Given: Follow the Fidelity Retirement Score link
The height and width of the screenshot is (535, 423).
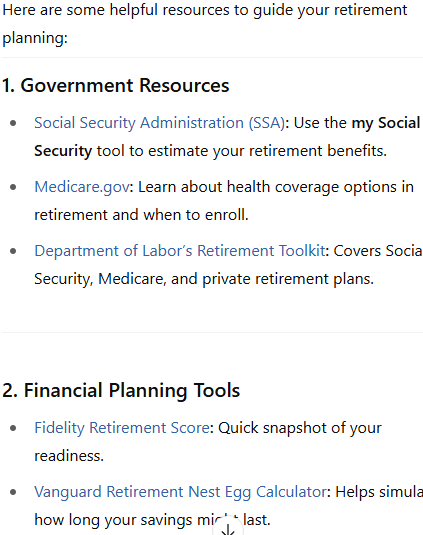Looking at the screenshot, I should [x=122, y=428].
